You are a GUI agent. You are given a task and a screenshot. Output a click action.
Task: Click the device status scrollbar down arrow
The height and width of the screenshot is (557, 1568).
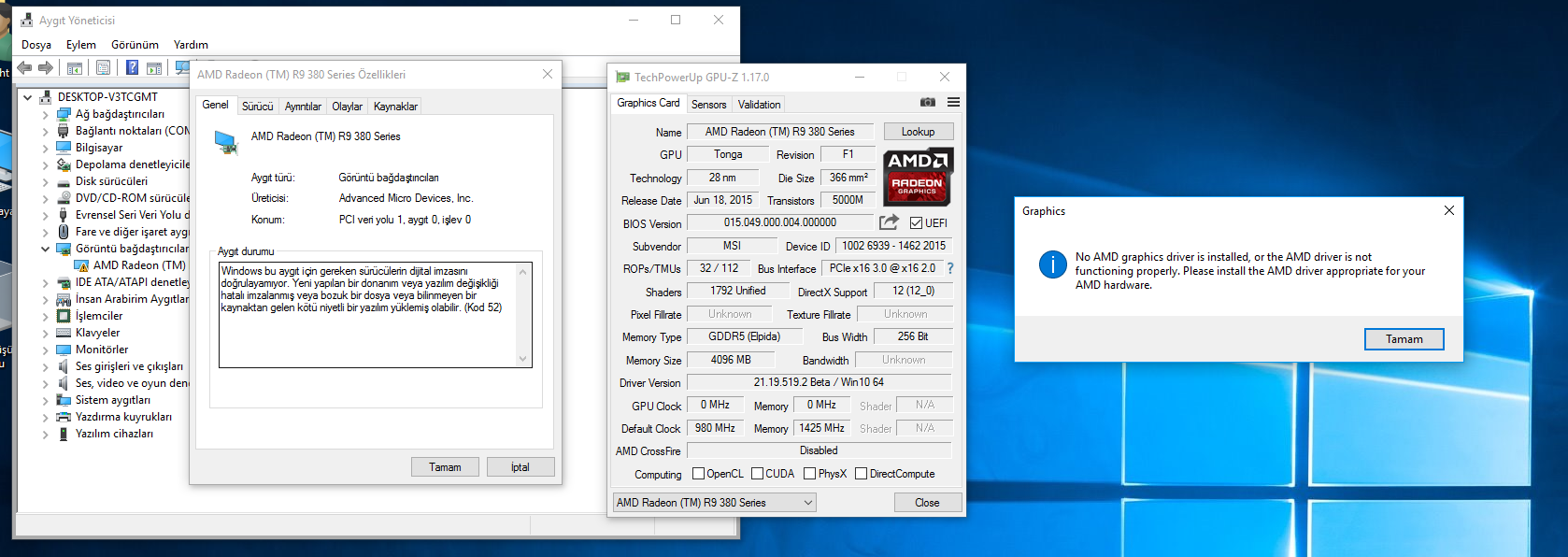(523, 359)
